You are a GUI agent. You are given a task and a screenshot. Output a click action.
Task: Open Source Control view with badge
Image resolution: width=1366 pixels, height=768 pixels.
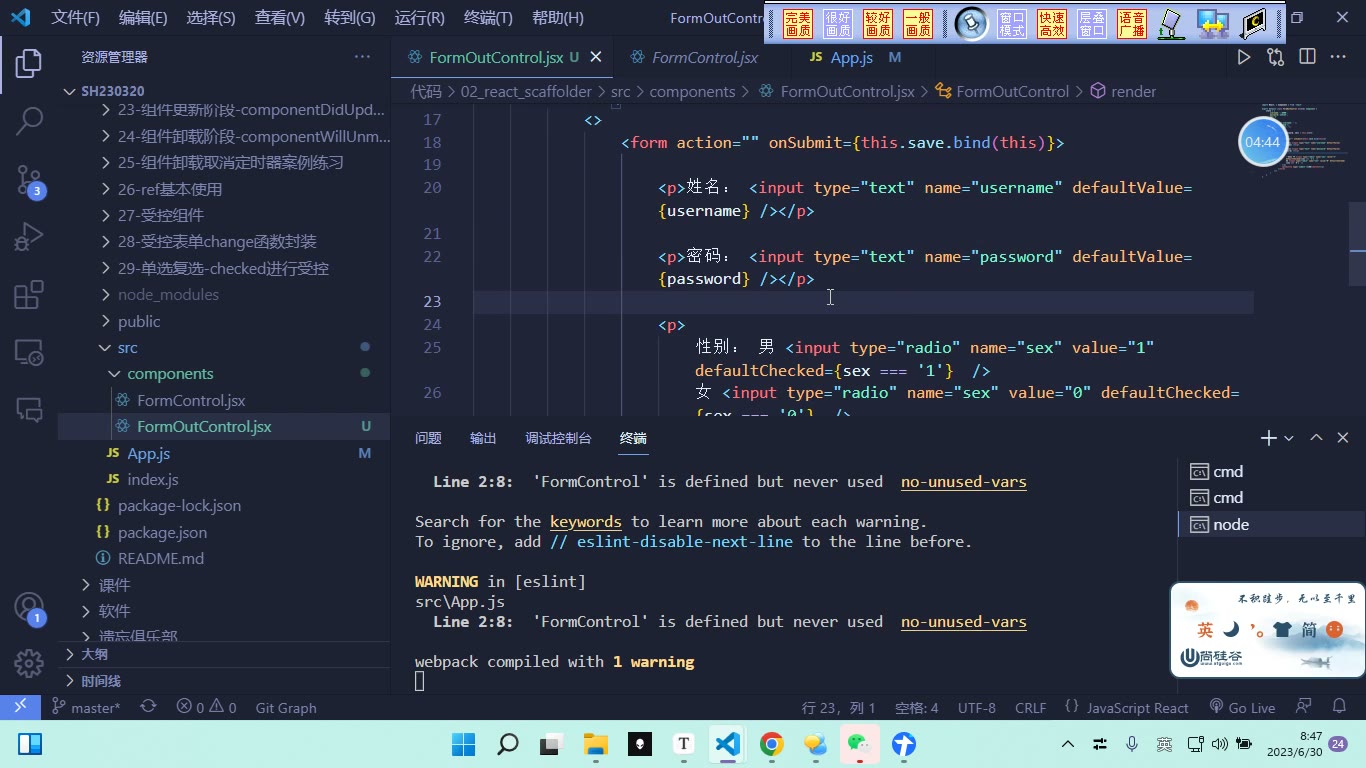click(x=29, y=179)
